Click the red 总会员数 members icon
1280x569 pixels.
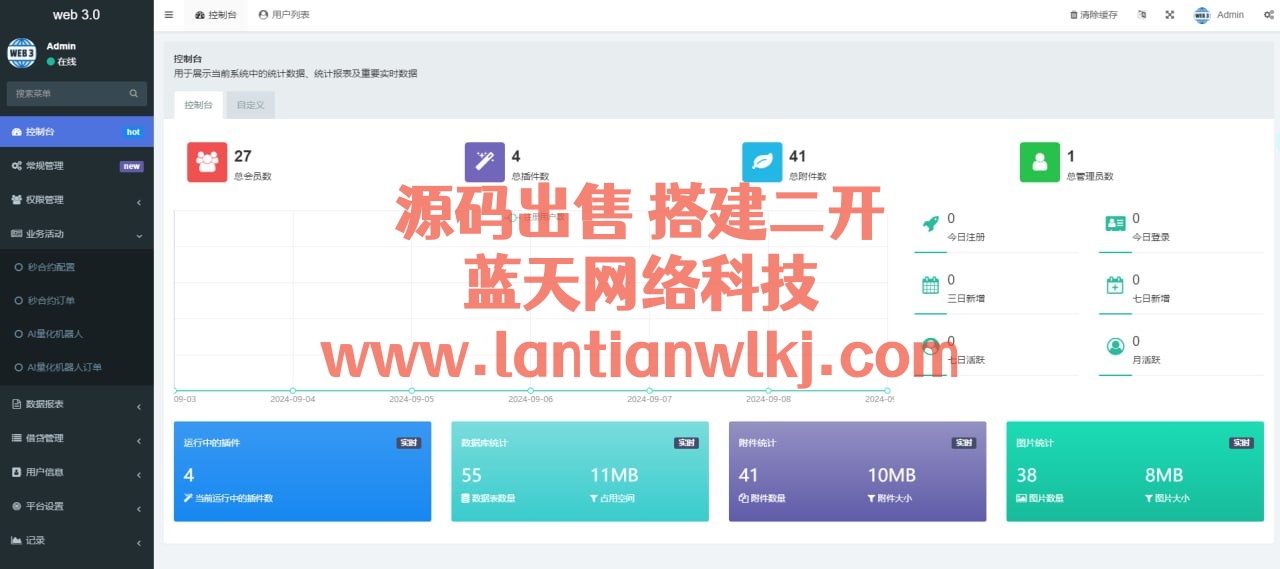point(207,162)
